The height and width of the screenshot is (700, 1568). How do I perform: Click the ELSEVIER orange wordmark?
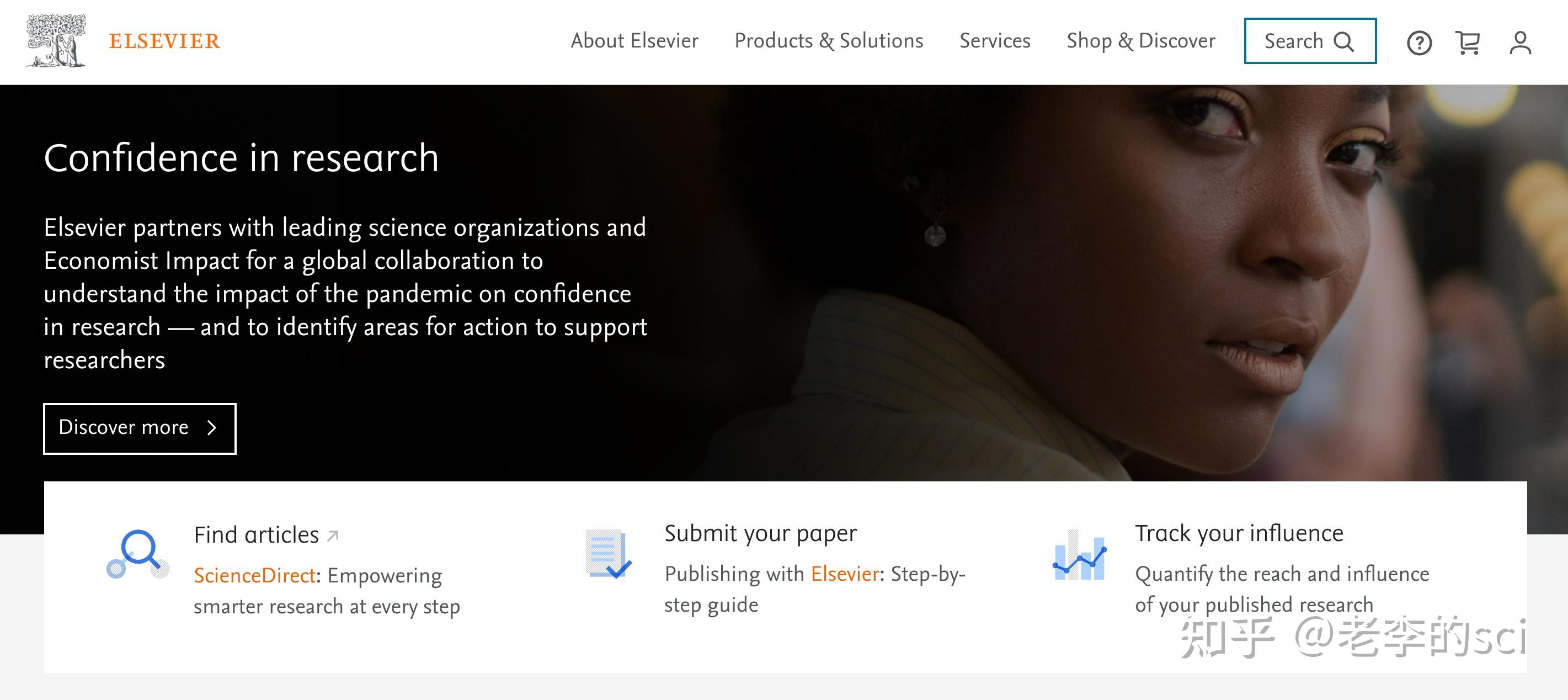[164, 41]
